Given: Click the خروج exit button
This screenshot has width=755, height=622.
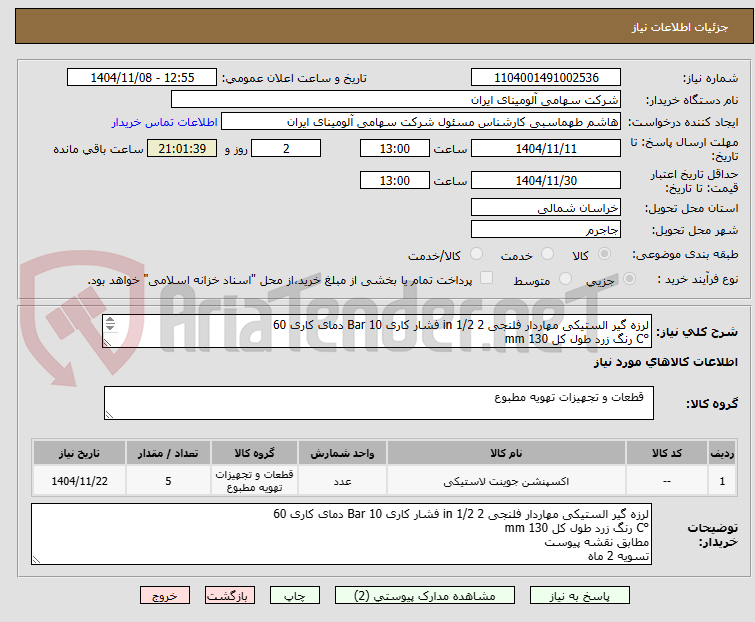Looking at the screenshot, I should point(165,596).
